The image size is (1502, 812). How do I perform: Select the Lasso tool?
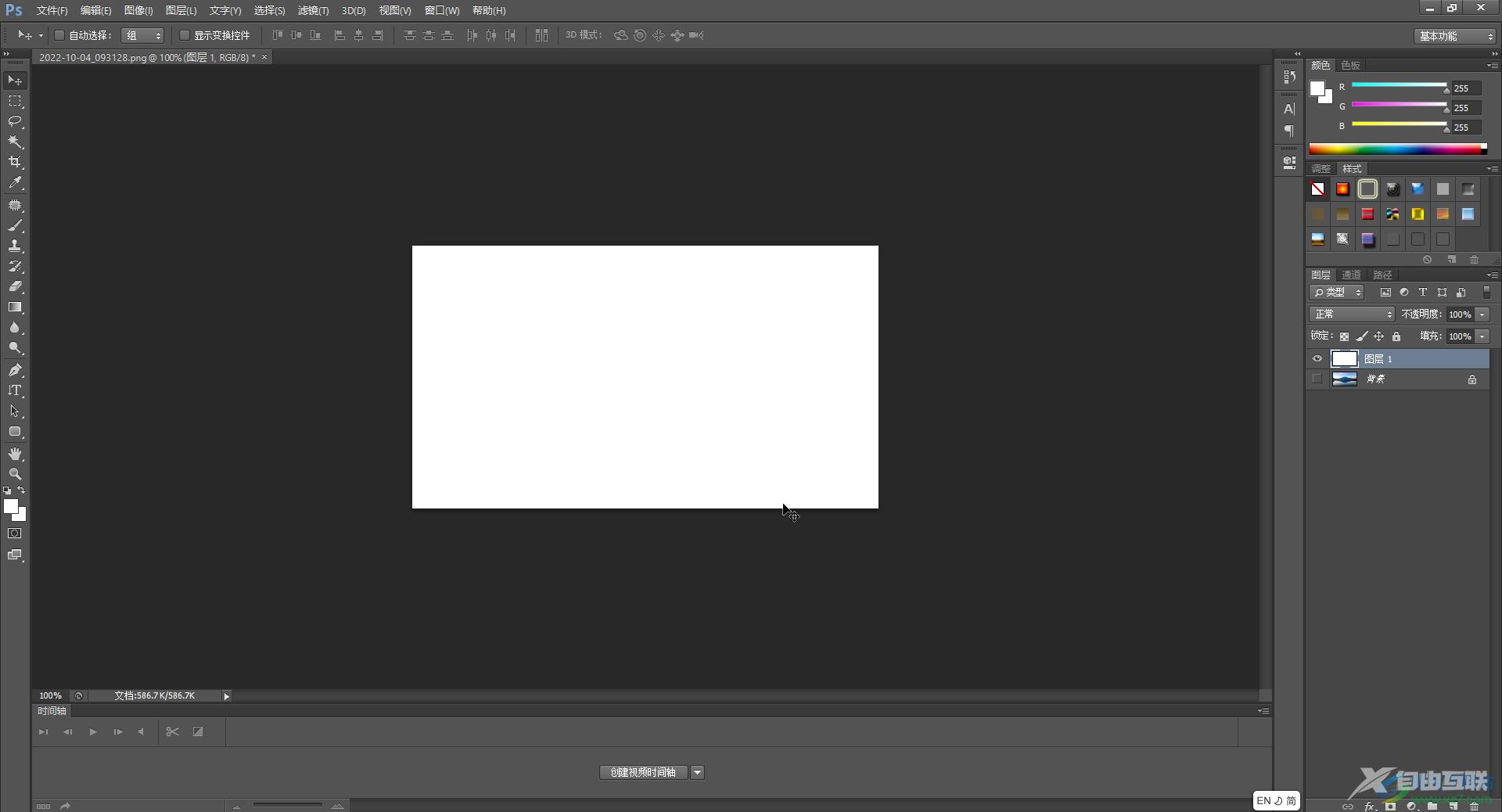tap(15, 121)
